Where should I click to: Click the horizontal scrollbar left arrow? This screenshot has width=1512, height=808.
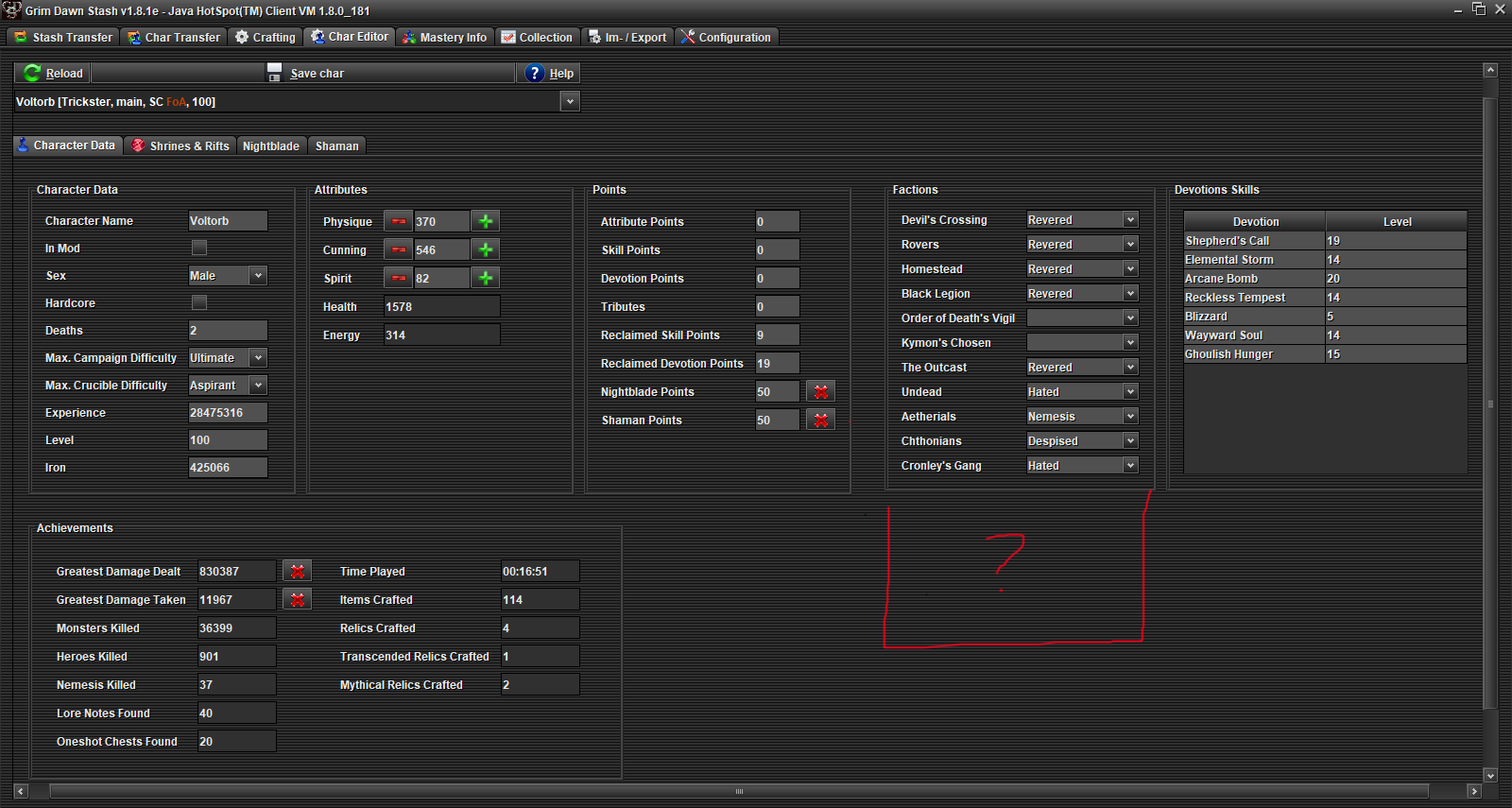21,791
